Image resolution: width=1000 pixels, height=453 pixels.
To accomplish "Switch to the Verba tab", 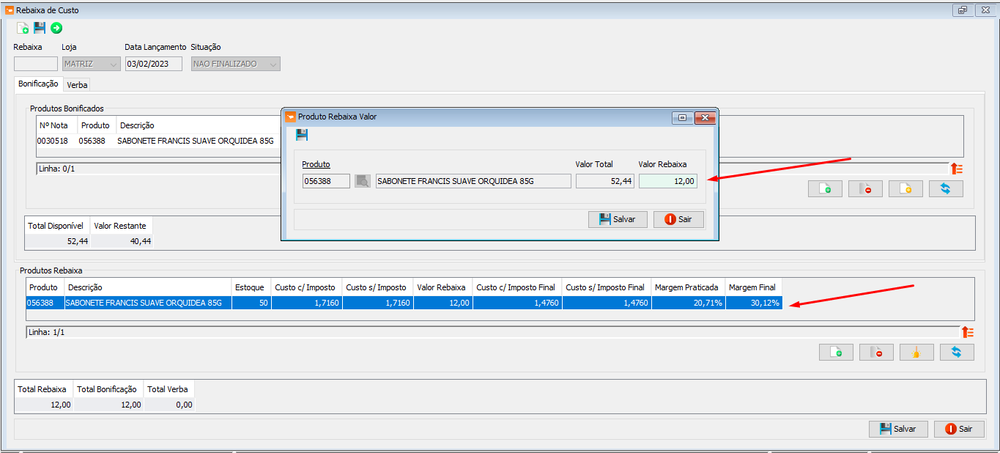I will [x=77, y=85].
